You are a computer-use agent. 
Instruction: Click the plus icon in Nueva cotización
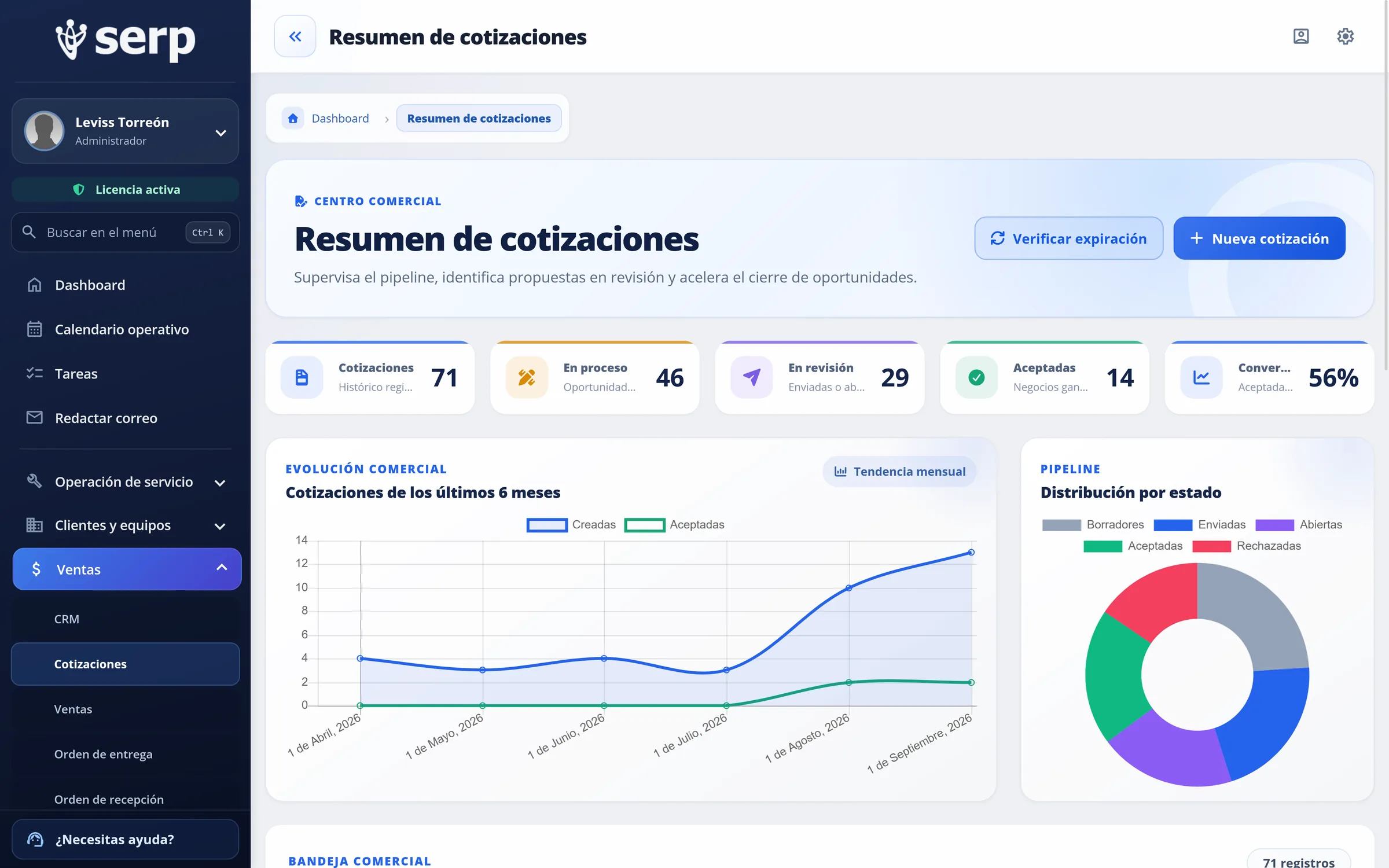1197,238
